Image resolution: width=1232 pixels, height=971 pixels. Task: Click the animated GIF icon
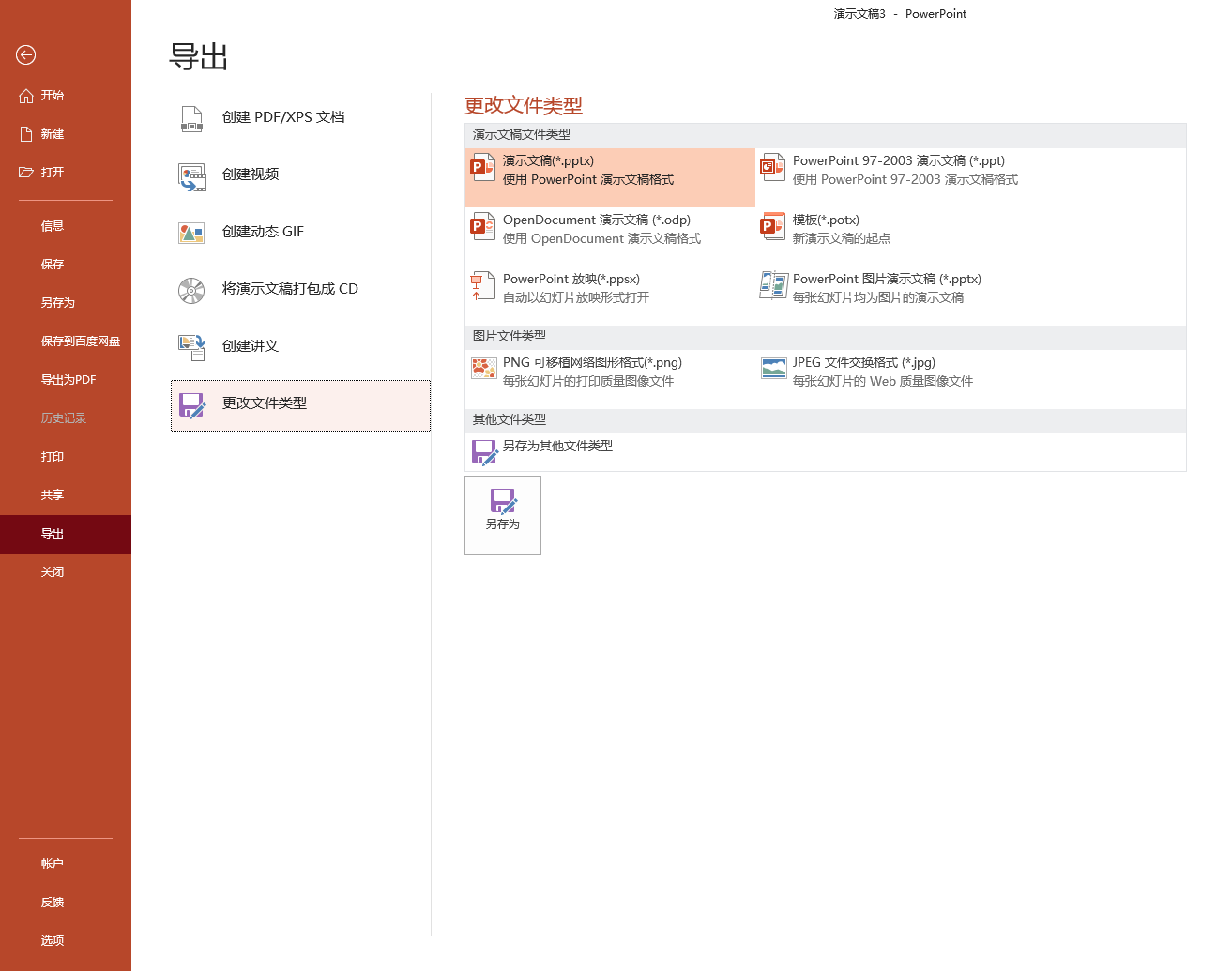(x=191, y=233)
